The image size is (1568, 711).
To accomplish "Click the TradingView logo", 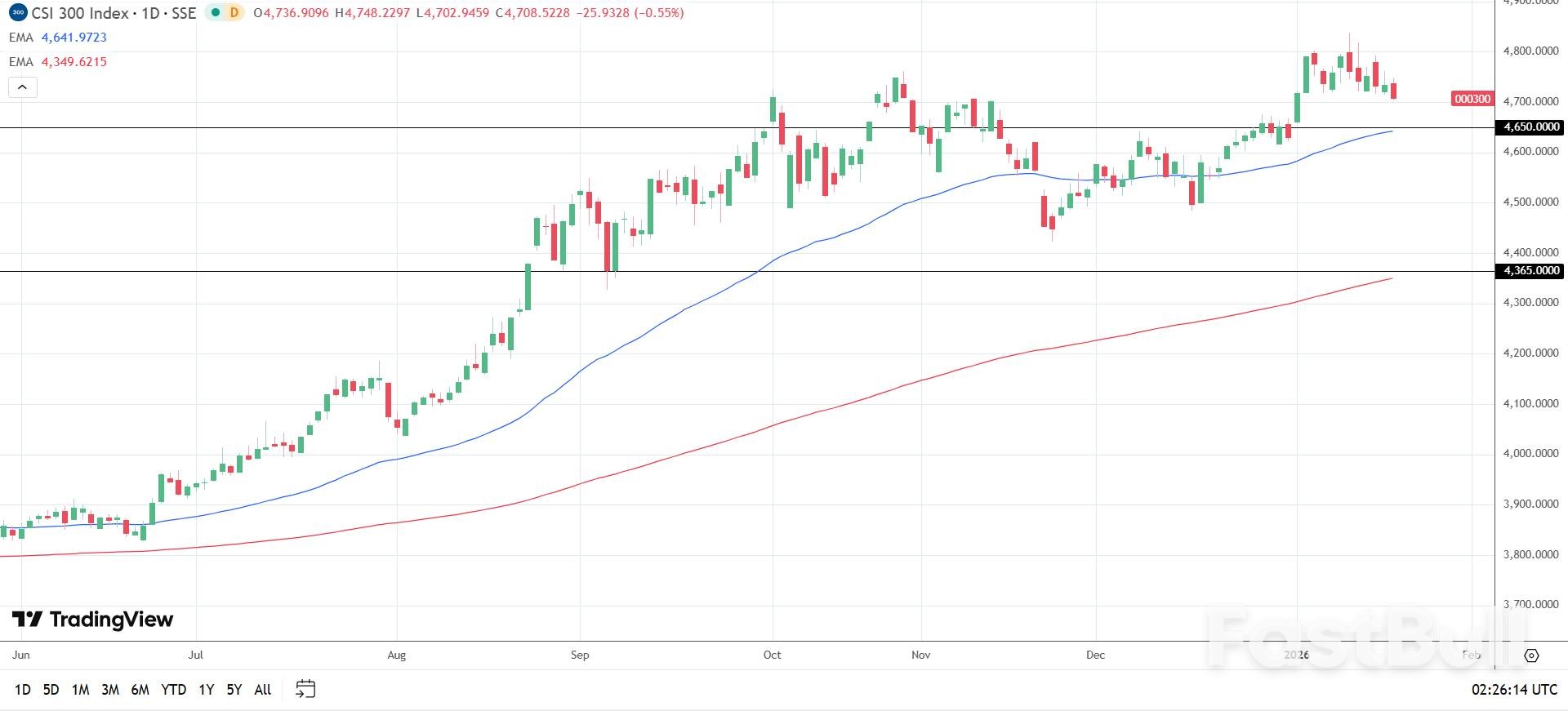I will tap(92, 620).
